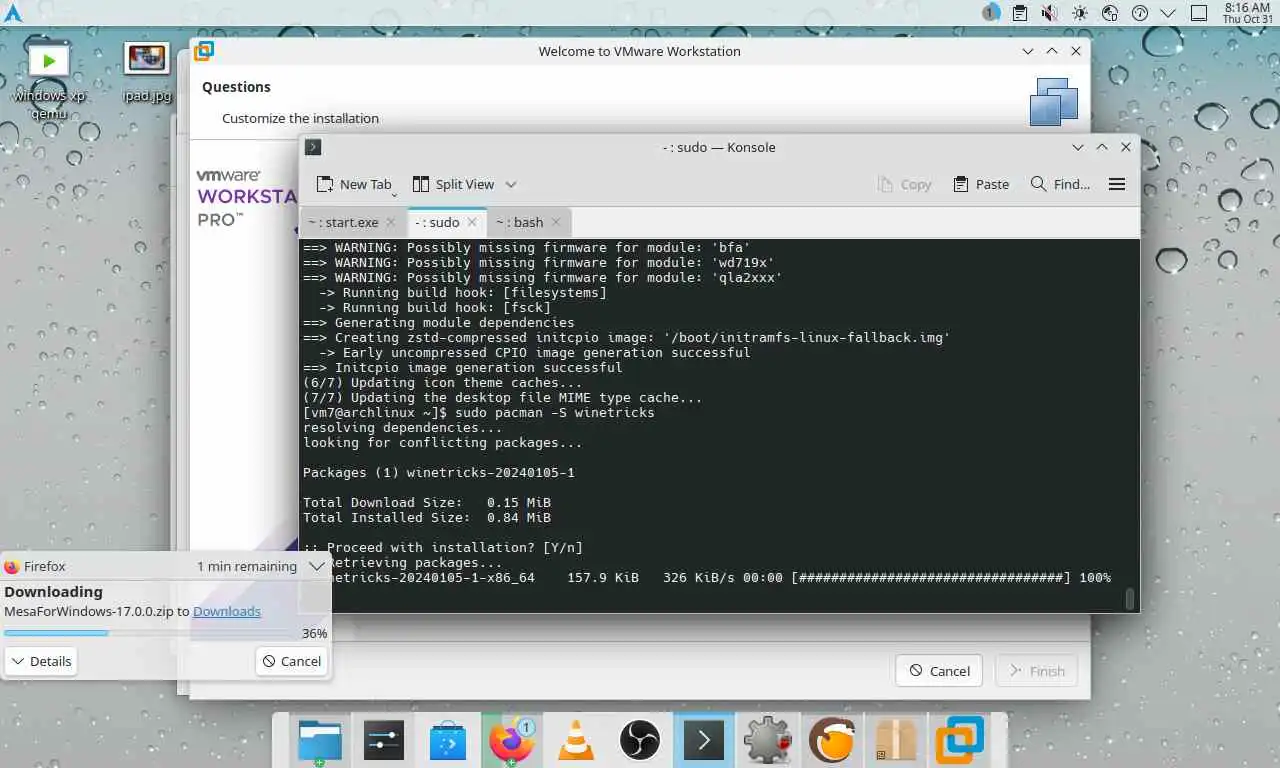
Task: Click the download progress bar at 36%
Action: tap(148, 633)
